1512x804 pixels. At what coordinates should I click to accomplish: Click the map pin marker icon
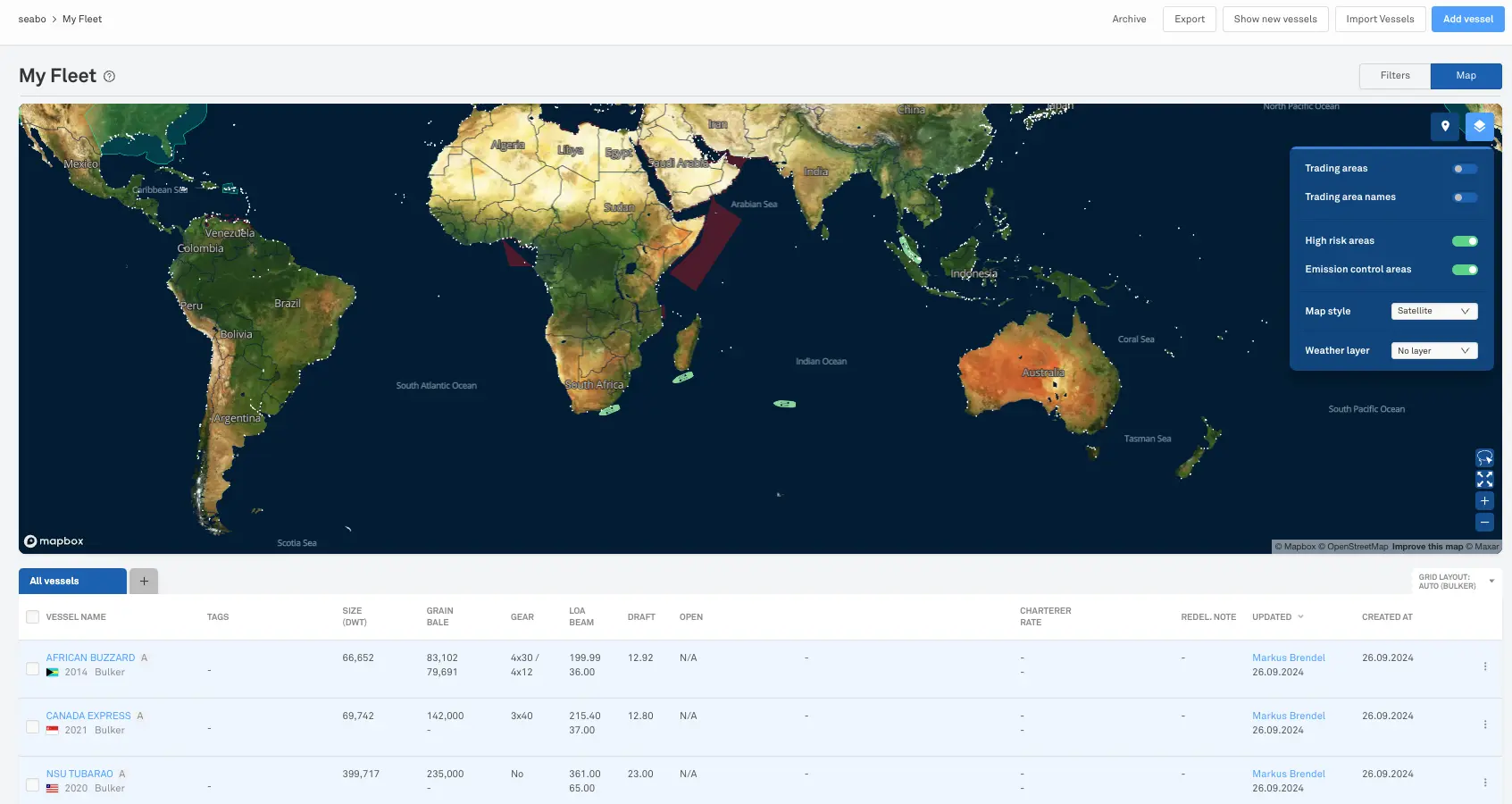[x=1445, y=127]
